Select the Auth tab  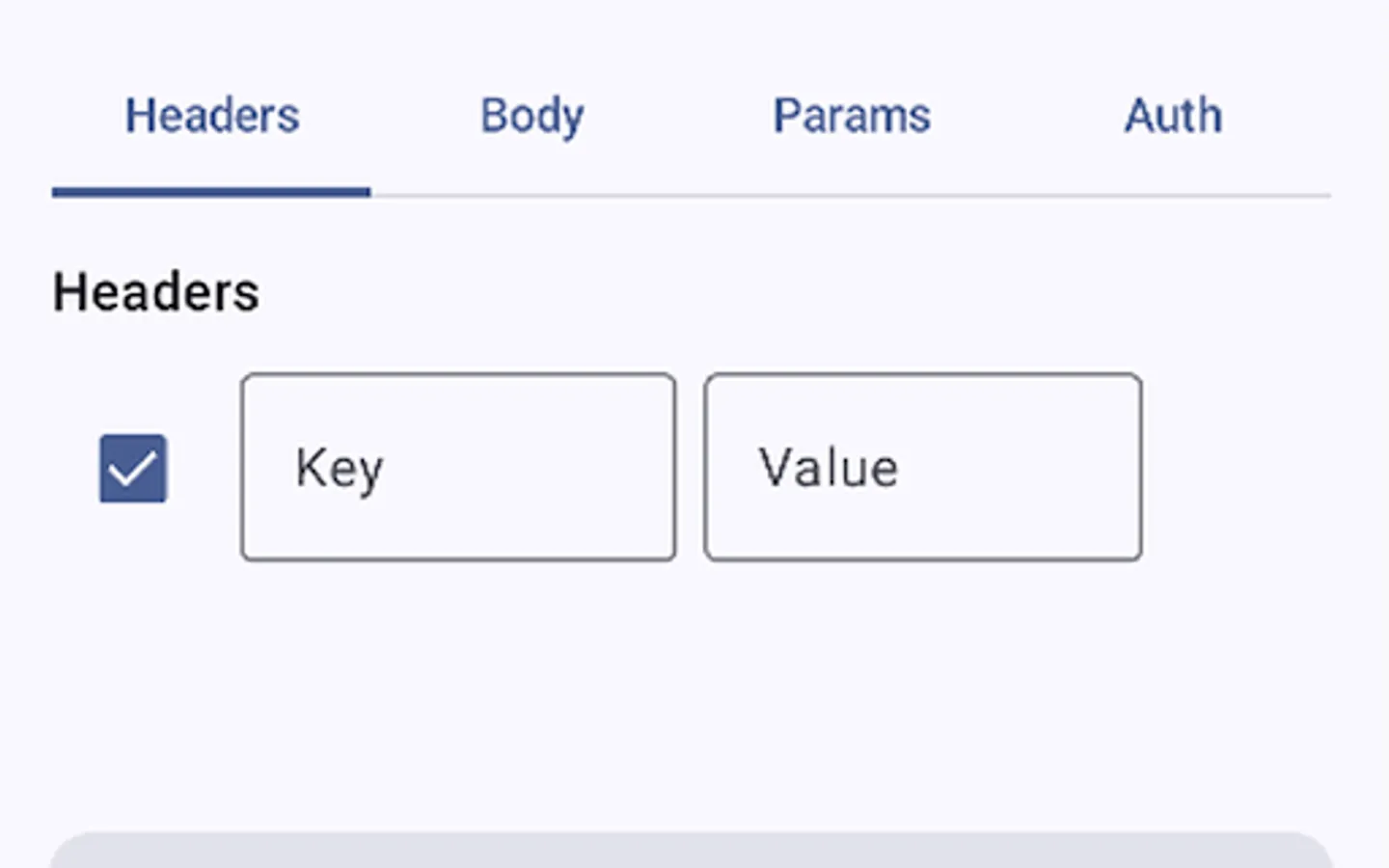click(1173, 117)
